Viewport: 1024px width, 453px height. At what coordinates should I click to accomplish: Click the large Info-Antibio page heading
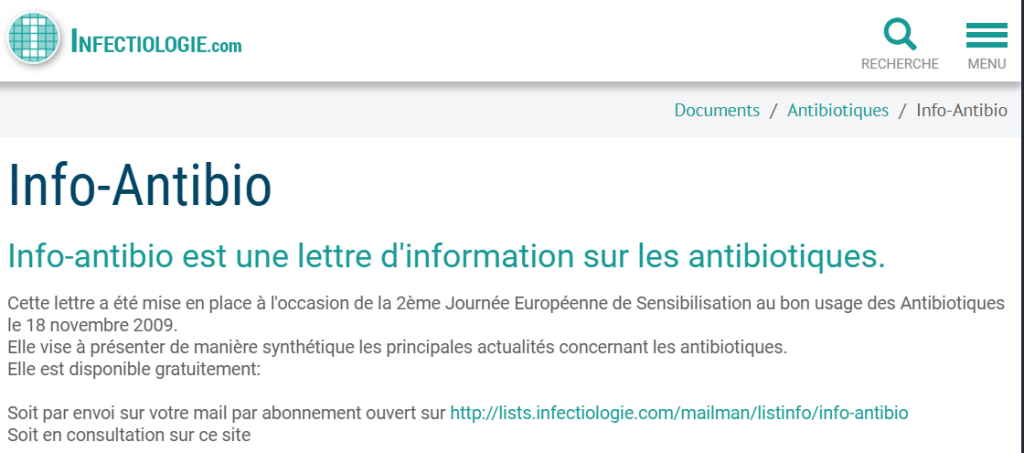coord(140,186)
